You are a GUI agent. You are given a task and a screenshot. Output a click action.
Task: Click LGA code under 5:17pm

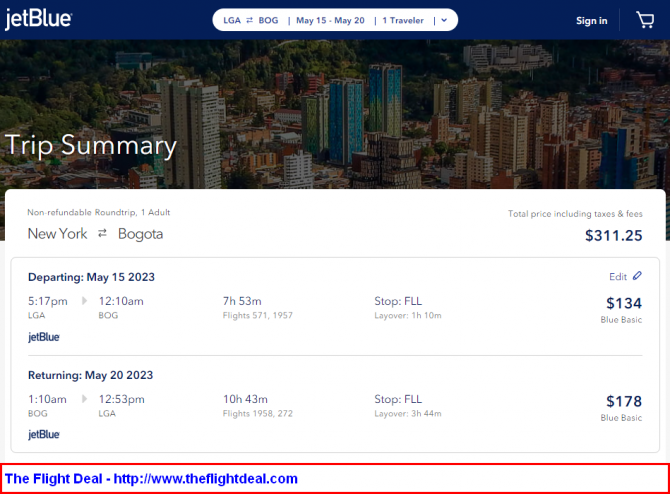tap(36, 315)
